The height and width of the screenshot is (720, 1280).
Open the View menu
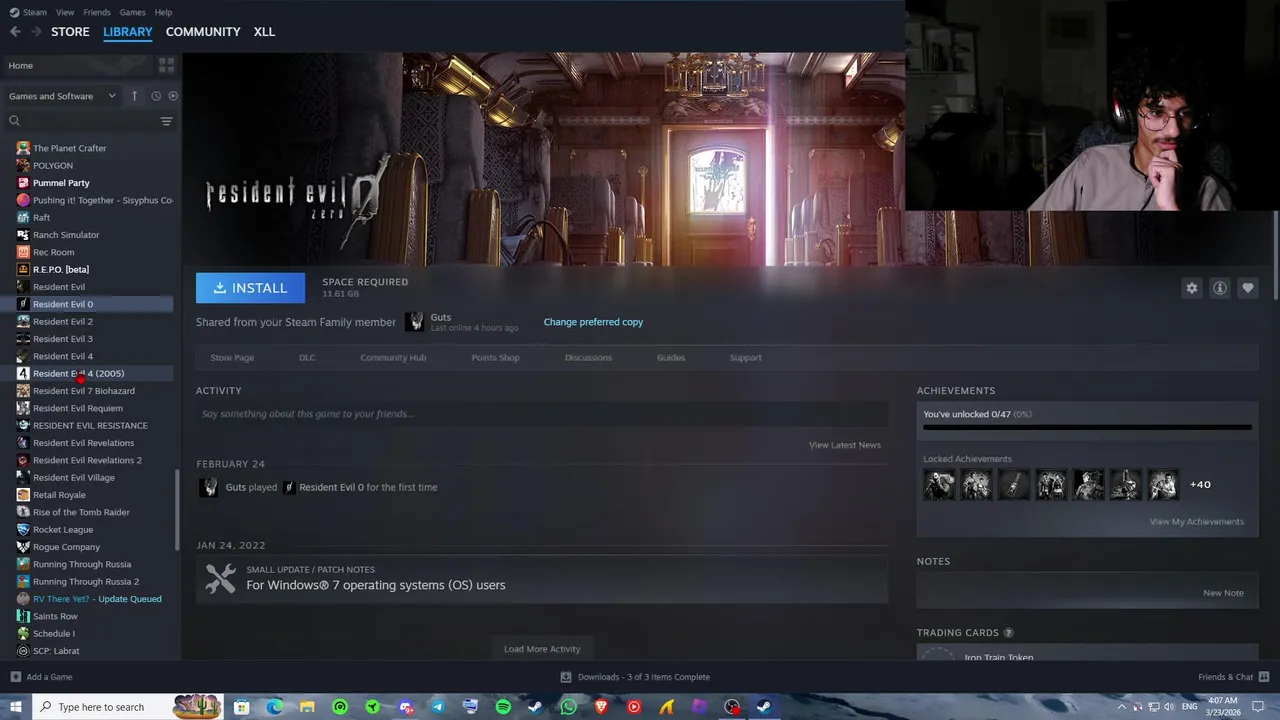pyautogui.click(x=65, y=12)
